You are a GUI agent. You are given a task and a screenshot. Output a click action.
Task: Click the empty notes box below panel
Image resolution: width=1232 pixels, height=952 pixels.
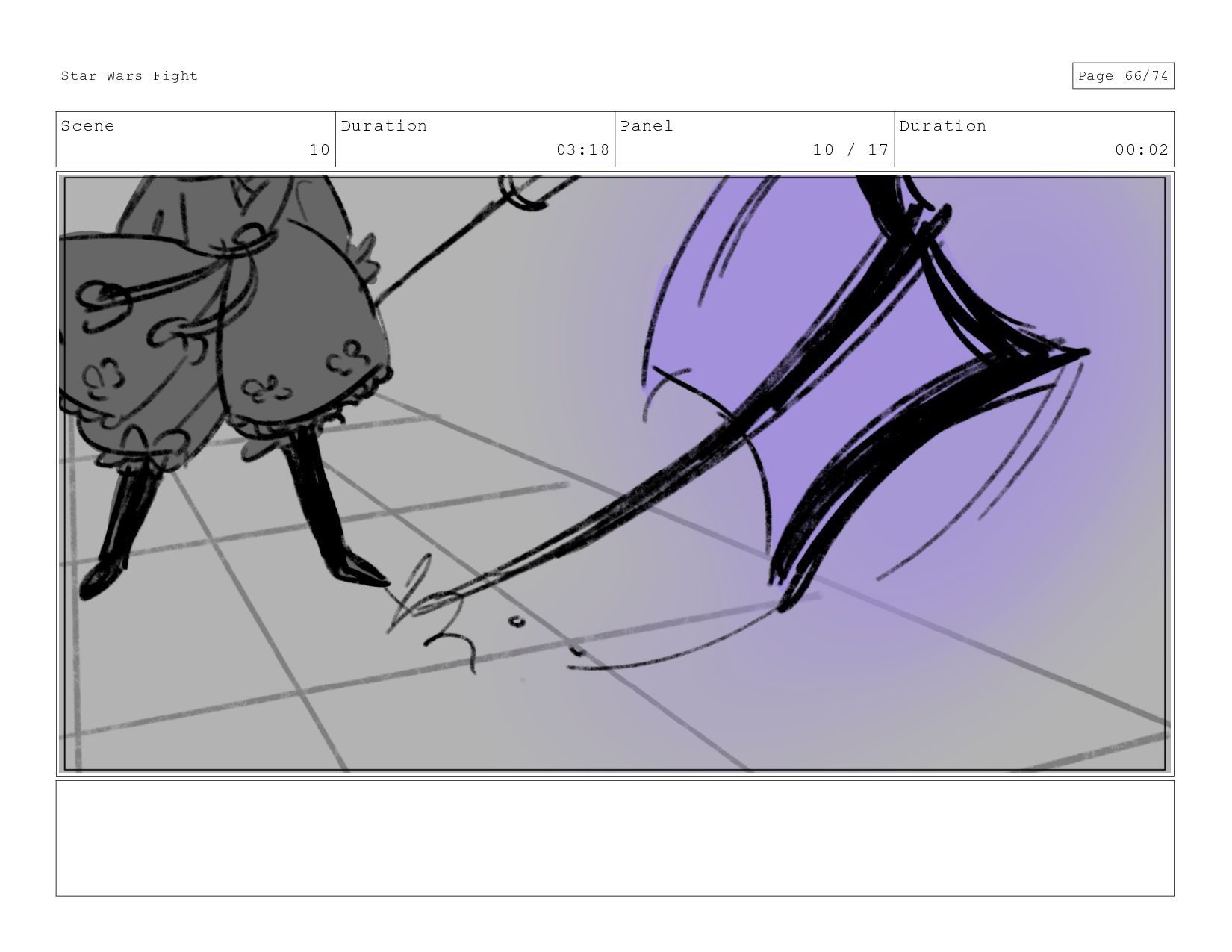point(615,839)
